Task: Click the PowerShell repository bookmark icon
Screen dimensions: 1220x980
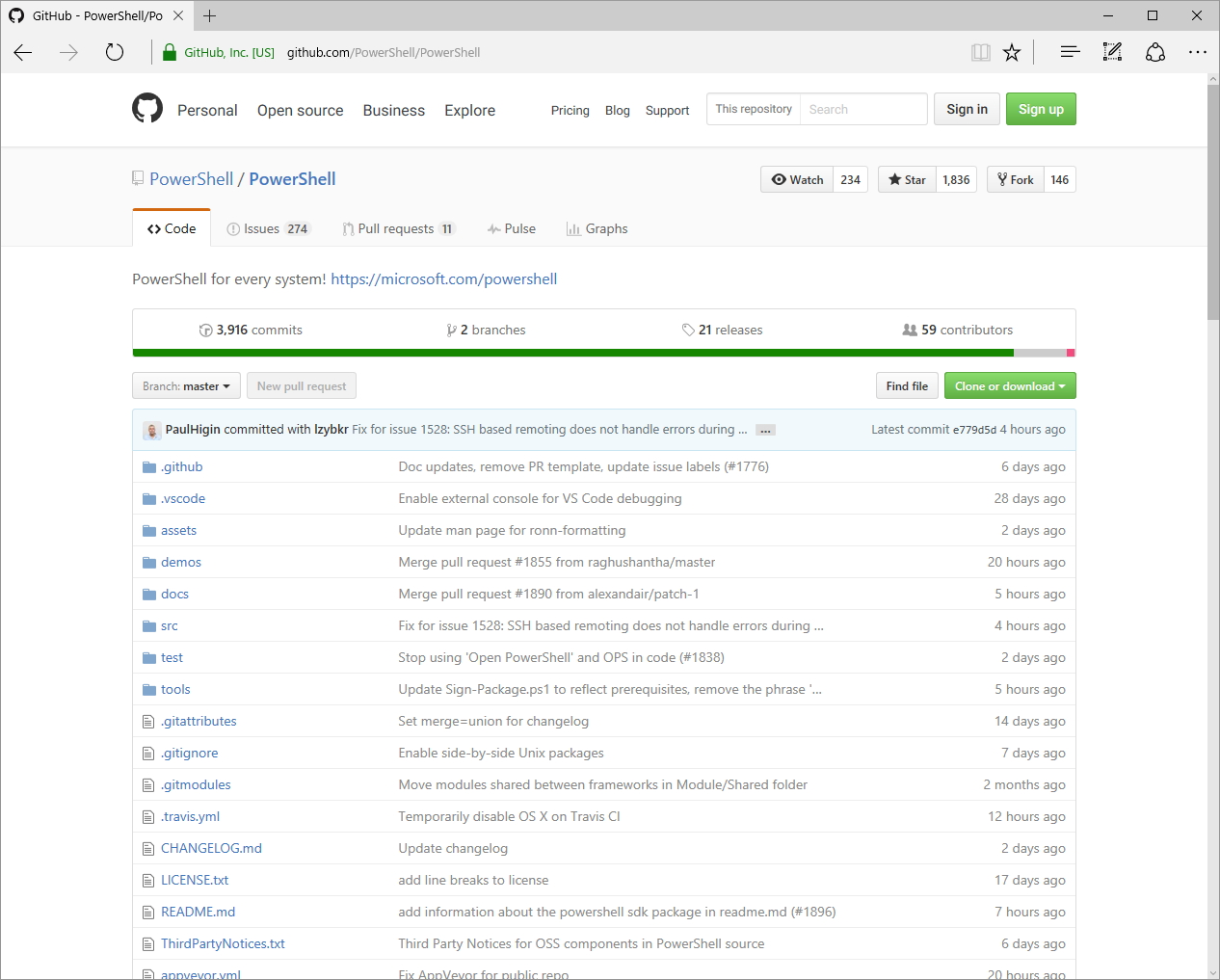Action: coord(137,178)
